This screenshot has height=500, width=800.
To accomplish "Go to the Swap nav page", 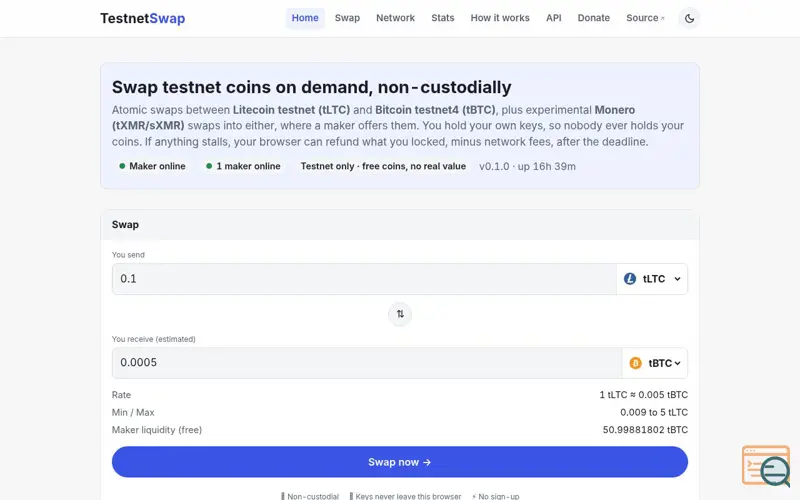I will (347, 18).
